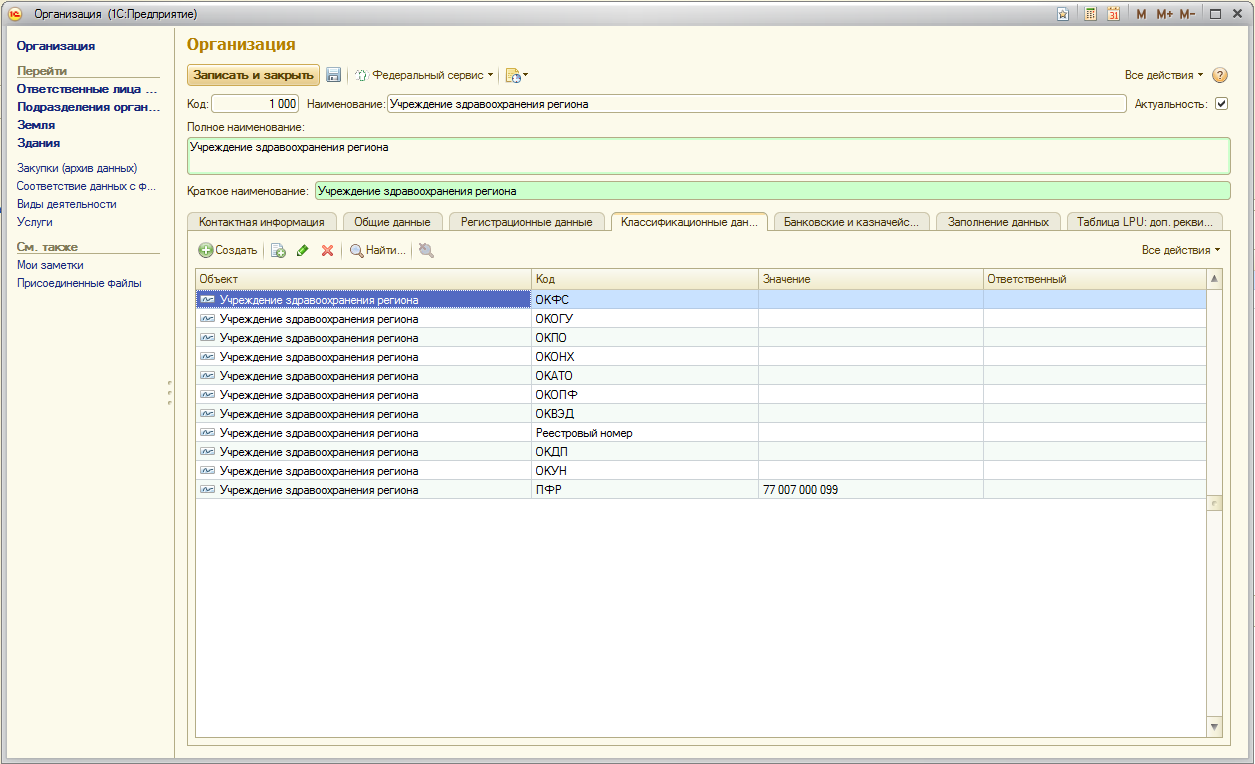This screenshot has width=1255, height=764.
Task: Switch to the Контактная информация tab
Action: [x=261, y=222]
